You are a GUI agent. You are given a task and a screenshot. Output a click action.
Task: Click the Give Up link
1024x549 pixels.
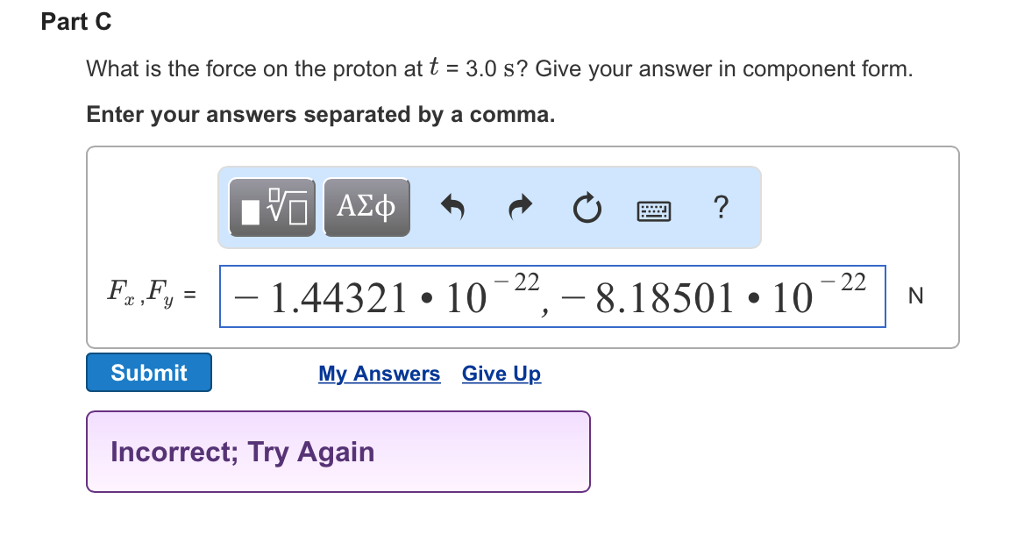coord(501,374)
